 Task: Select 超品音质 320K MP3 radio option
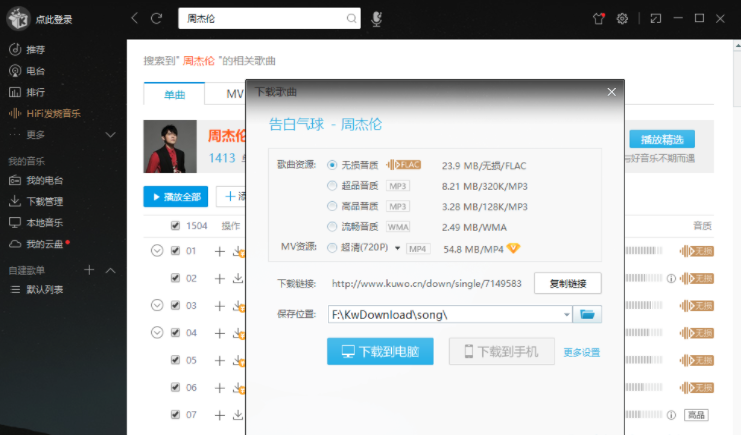[332, 185]
